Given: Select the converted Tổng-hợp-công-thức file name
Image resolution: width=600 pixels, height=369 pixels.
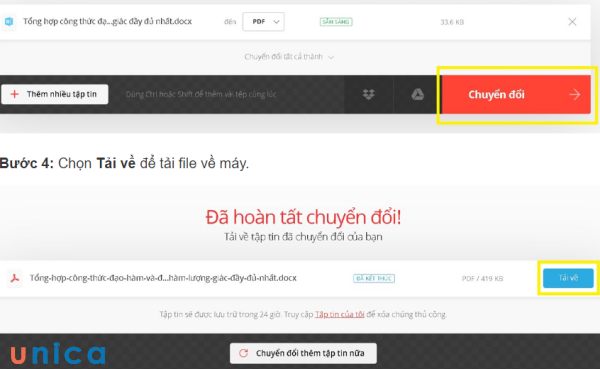Looking at the screenshot, I should pyautogui.click(x=163, y=278).
